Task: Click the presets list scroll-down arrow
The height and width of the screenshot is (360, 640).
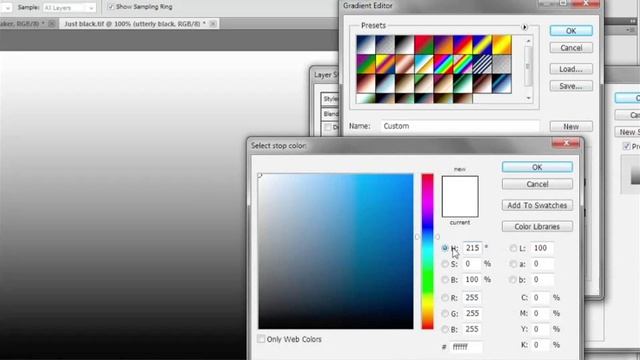Action: click(x=528, y=98)
